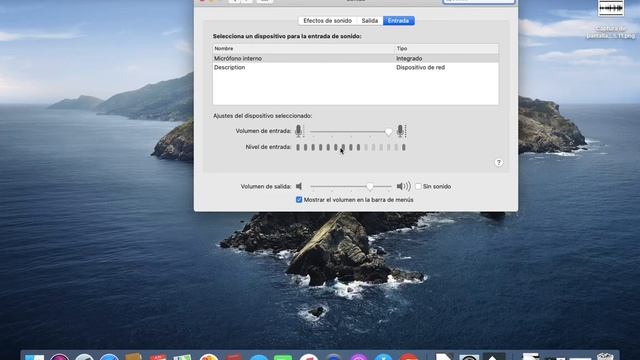Viewport: 640px width, 360px height.
Task: Select the Entrada tab
Action: coord(398,21)
